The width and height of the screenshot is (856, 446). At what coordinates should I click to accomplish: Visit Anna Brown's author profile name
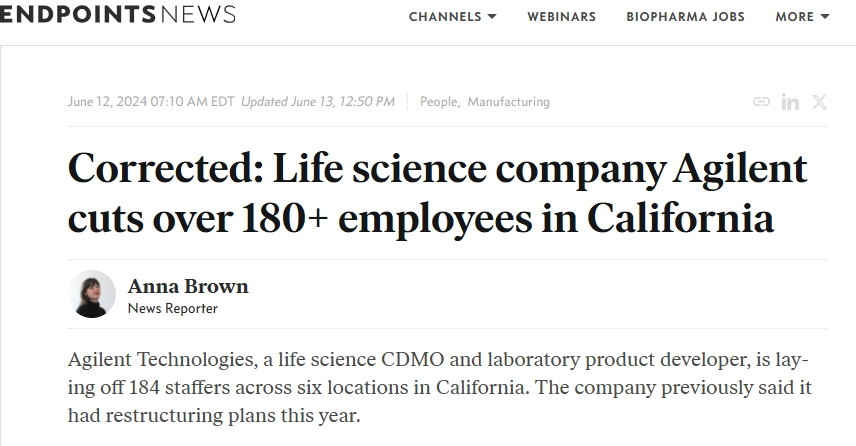pyautogui.click(x=188, y=286)
